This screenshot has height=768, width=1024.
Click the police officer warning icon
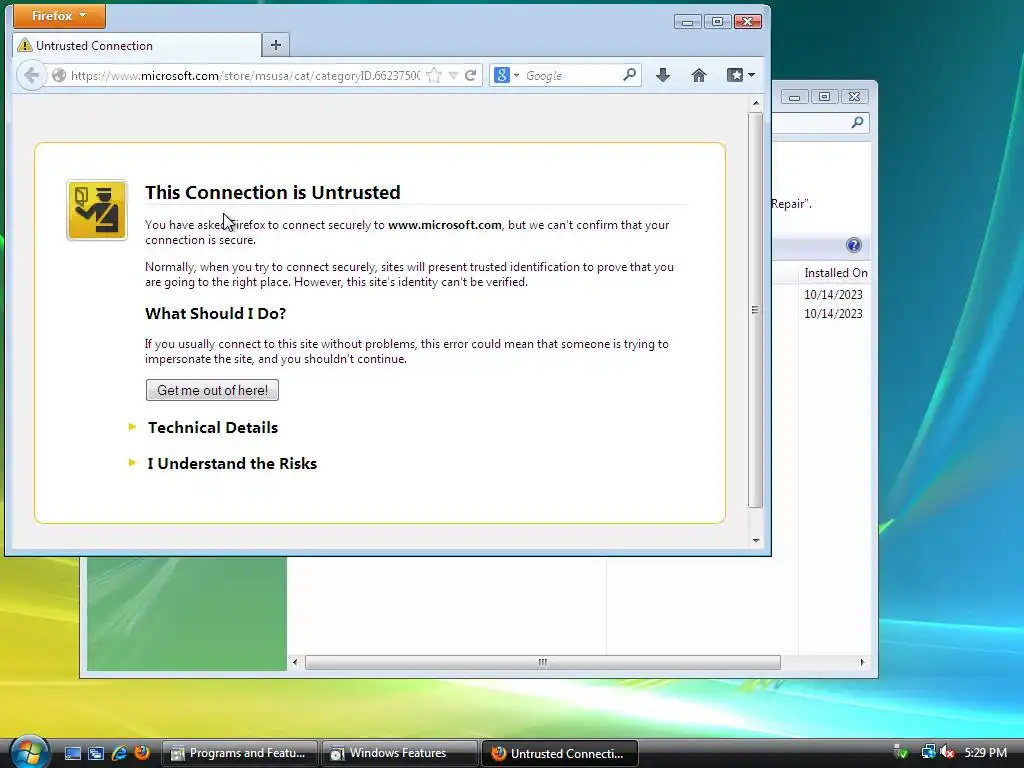point(97,210)
